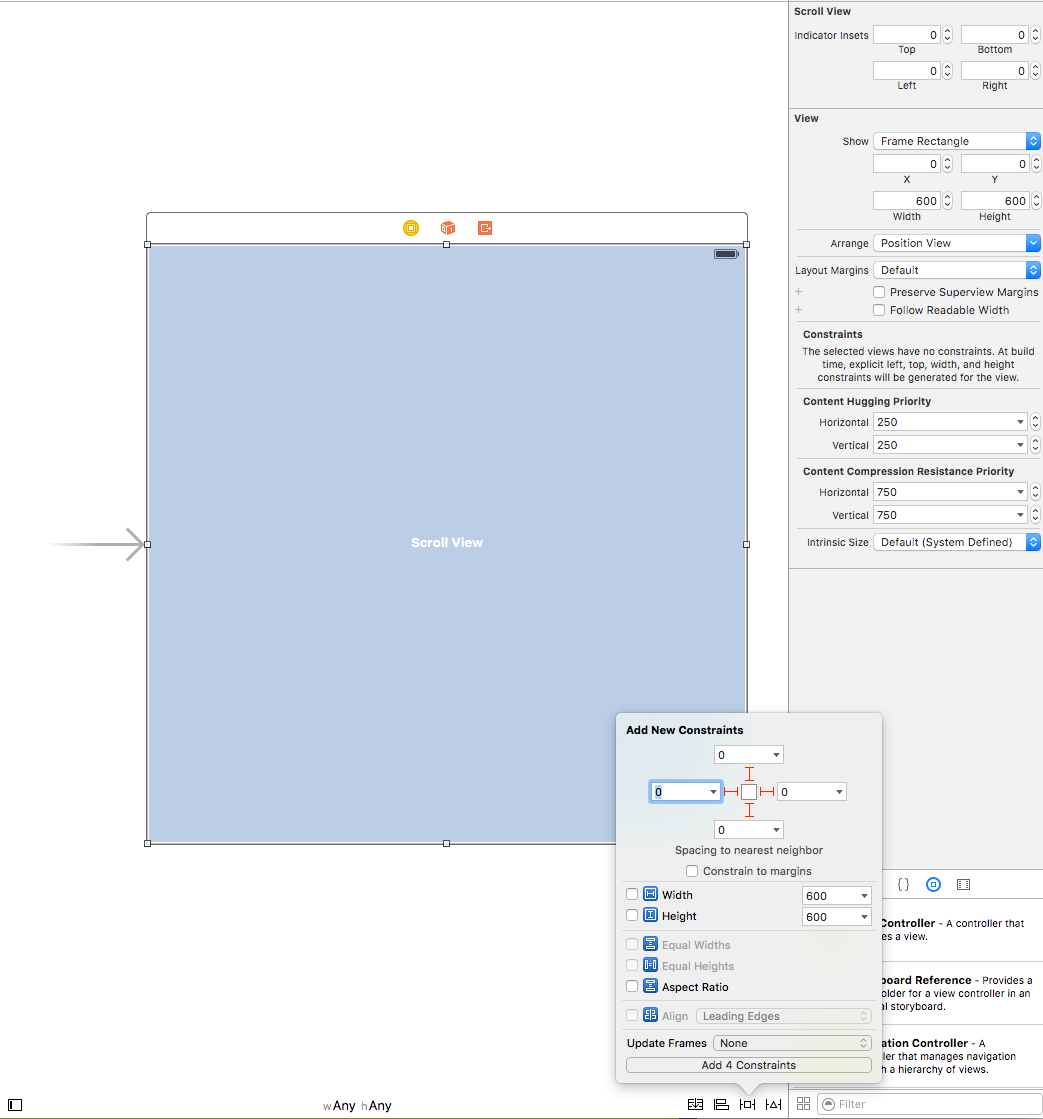Image resolution: width=1043 pixels, height=1119 pixels.
Task: Enable Preserve Superview Margins
Action: point(879,291)
